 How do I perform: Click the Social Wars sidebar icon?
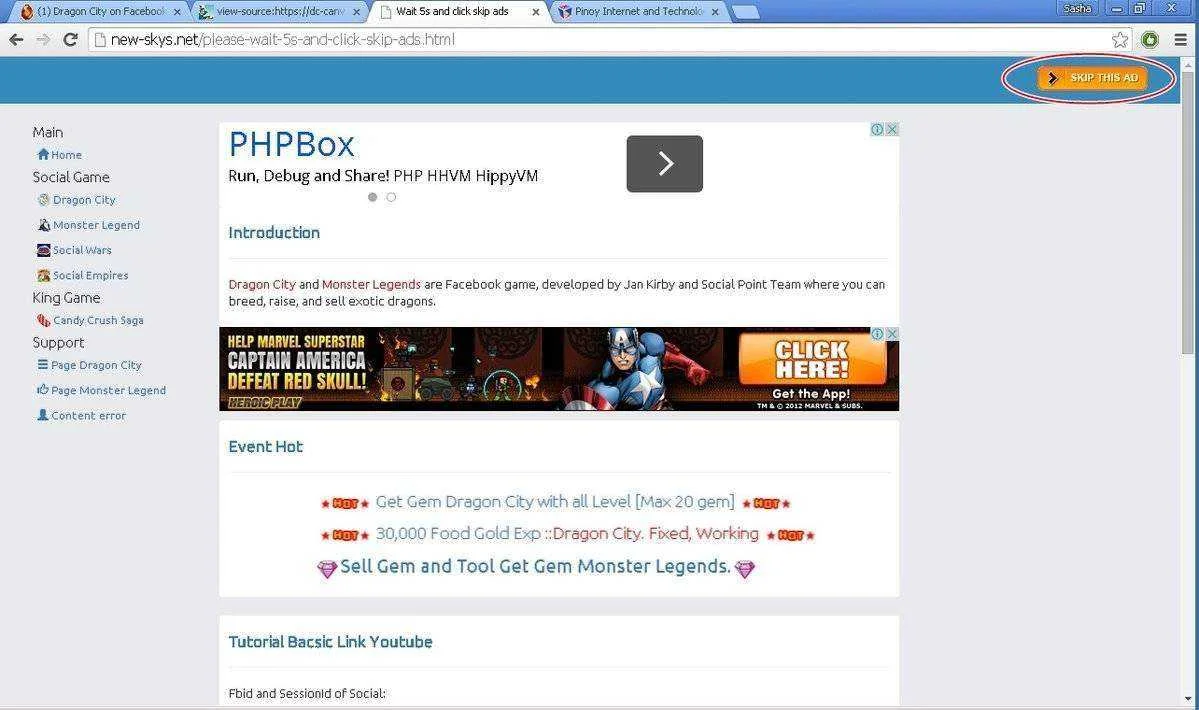[44, 250]
